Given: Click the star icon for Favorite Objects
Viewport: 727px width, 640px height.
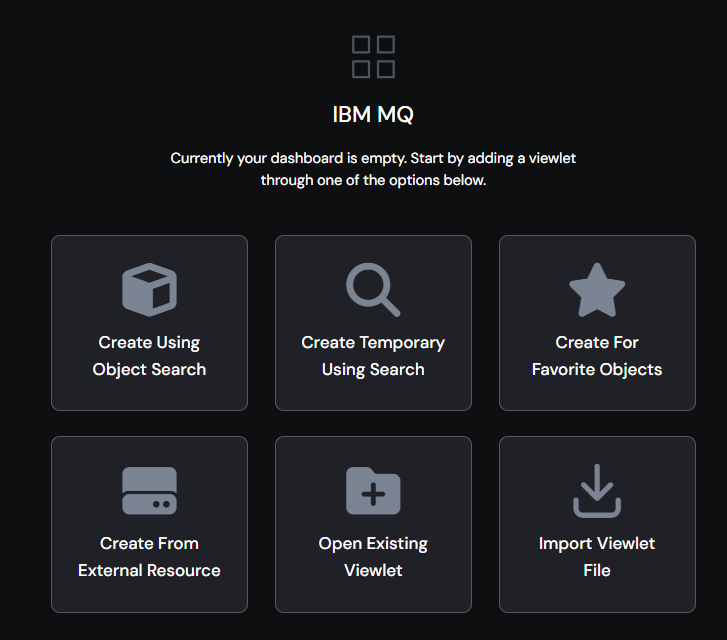Looking at the screenshot, I should (x=597, y=290).
